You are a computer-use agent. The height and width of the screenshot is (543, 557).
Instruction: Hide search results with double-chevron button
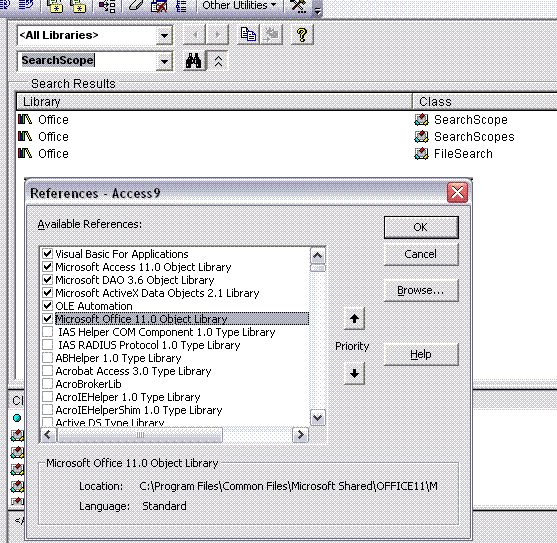(218, 61)
